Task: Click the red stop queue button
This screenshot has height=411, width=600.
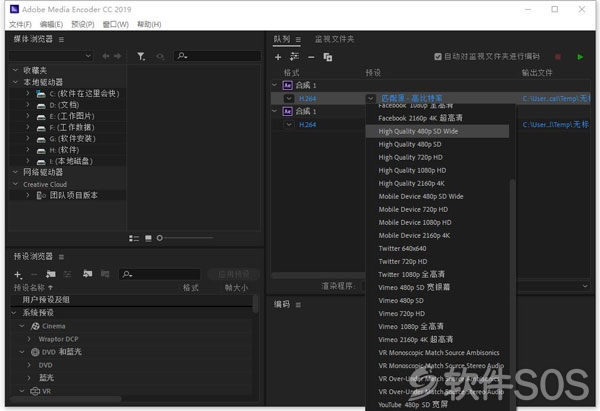Action: (x=558, y=57)
